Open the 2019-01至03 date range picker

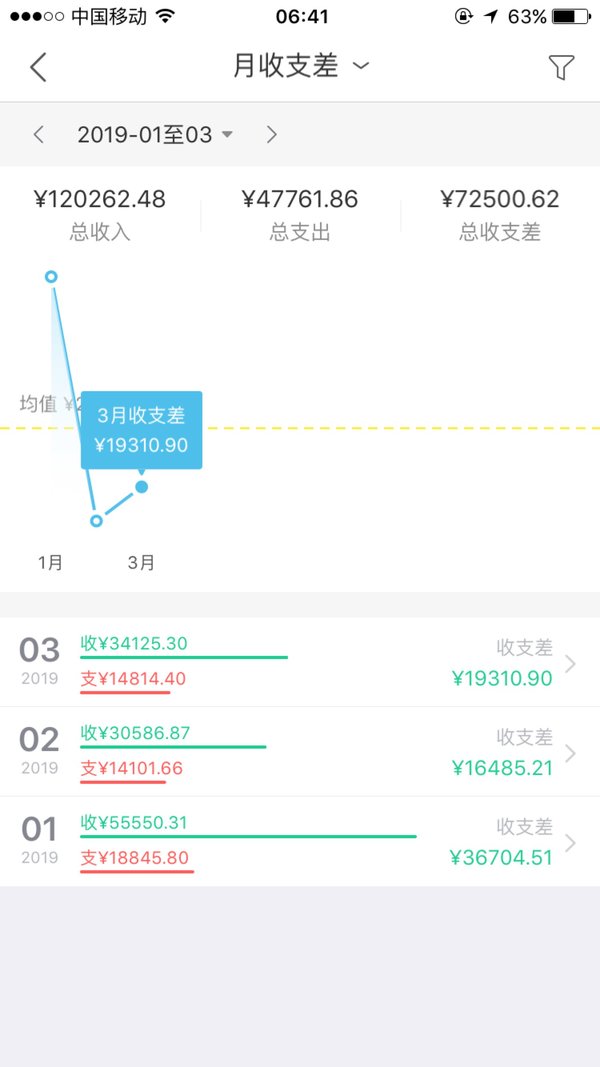[x=155, y=134]
